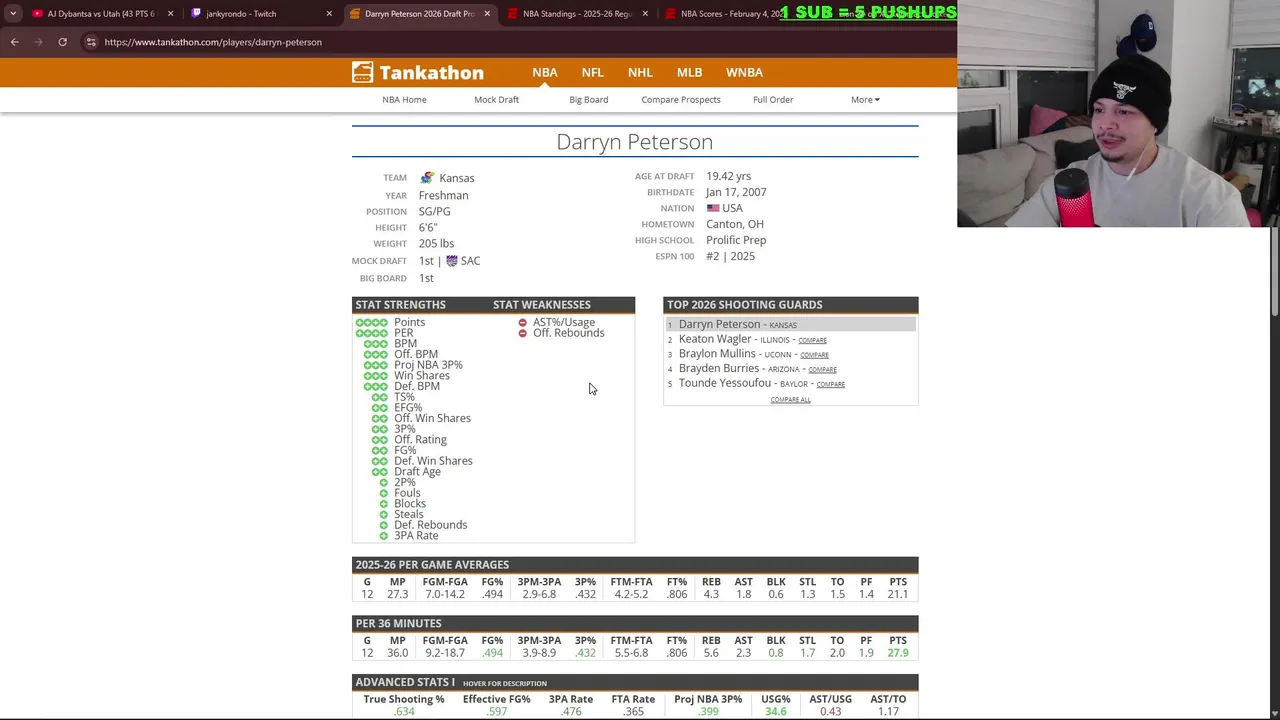Click the Tankathon logo icon
Viewport: 1280px width, 720px height.
pyautogui.click(x=363, y=72)
